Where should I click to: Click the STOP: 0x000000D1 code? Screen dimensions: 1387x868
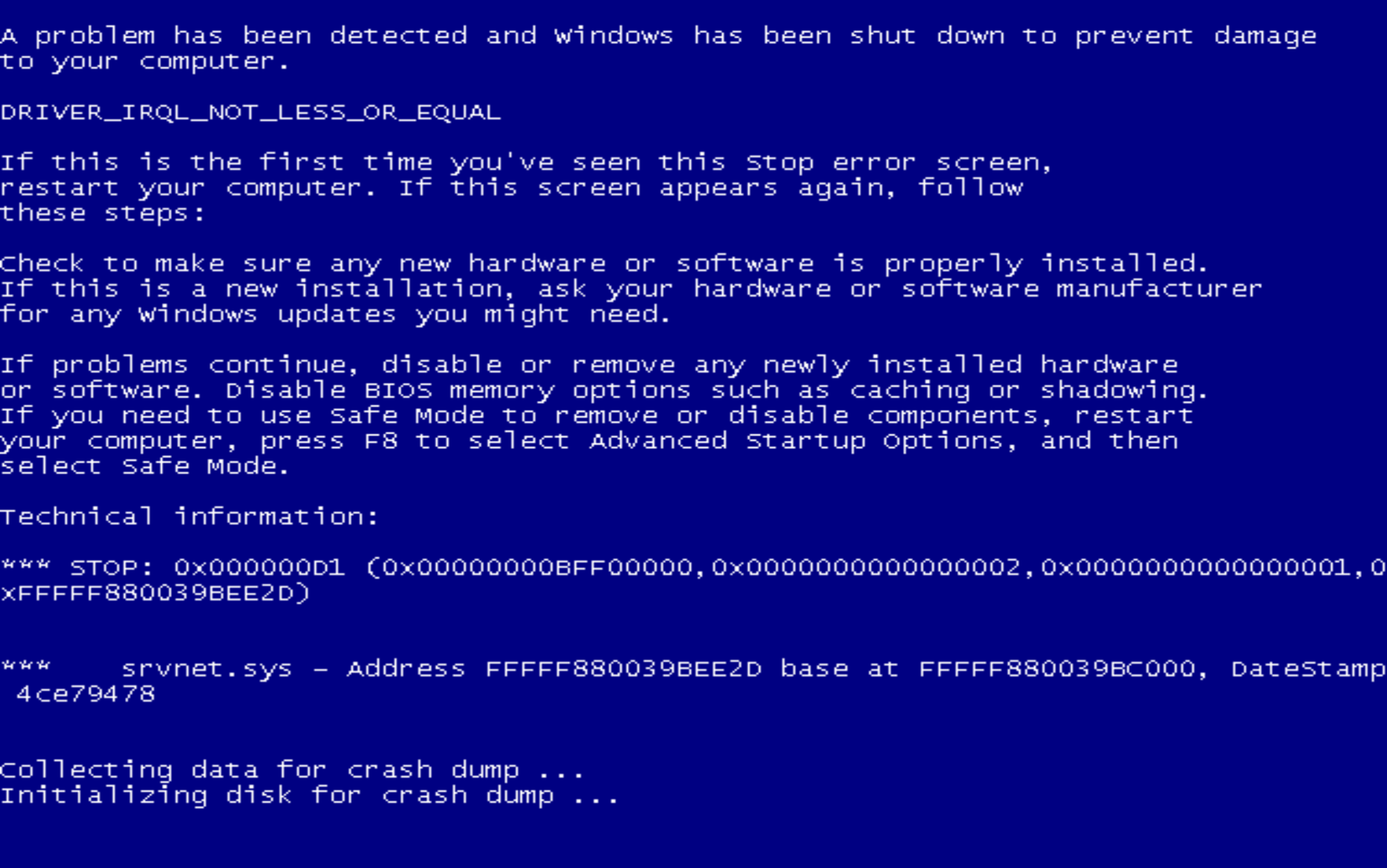point(207,567)
